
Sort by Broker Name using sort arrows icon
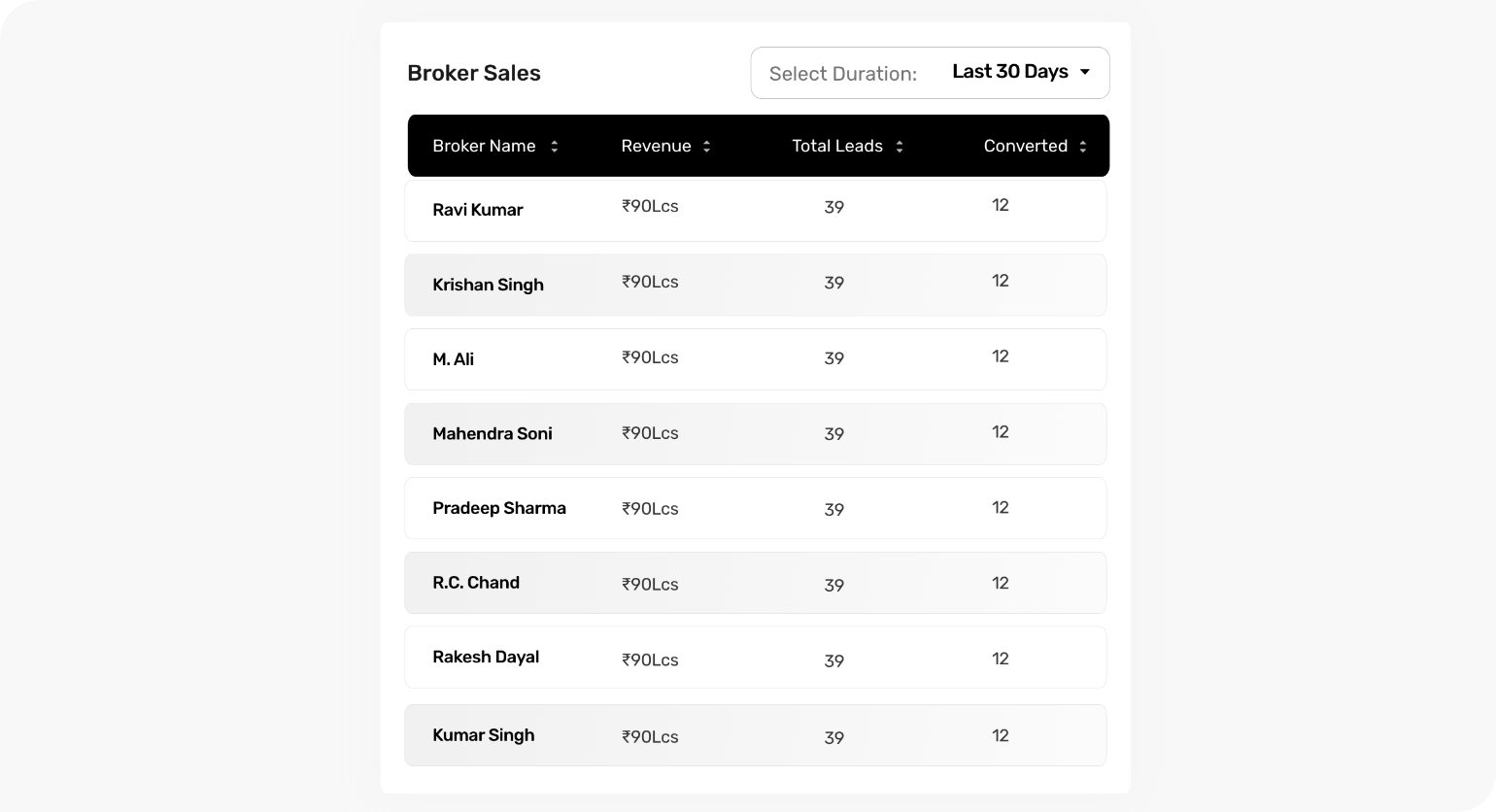point(555,147)
